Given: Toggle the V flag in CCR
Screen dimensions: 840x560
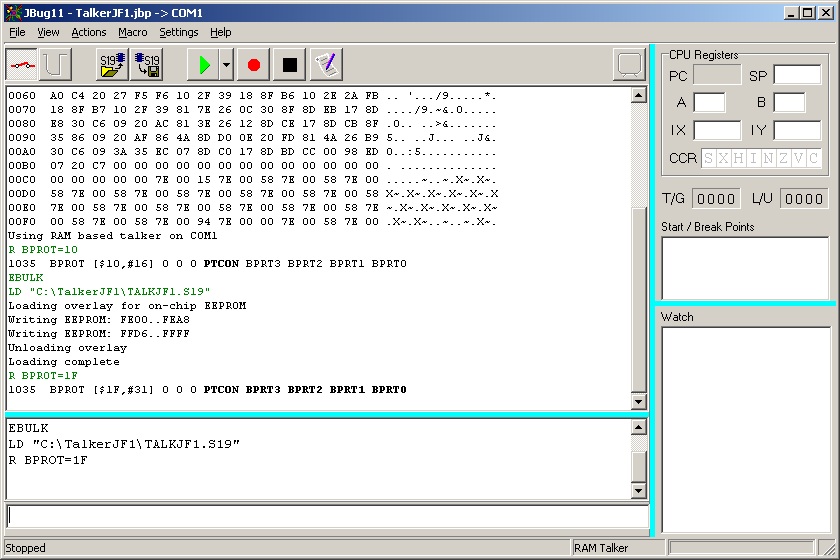Looking at the screenshot, I should tap(799, 158).
